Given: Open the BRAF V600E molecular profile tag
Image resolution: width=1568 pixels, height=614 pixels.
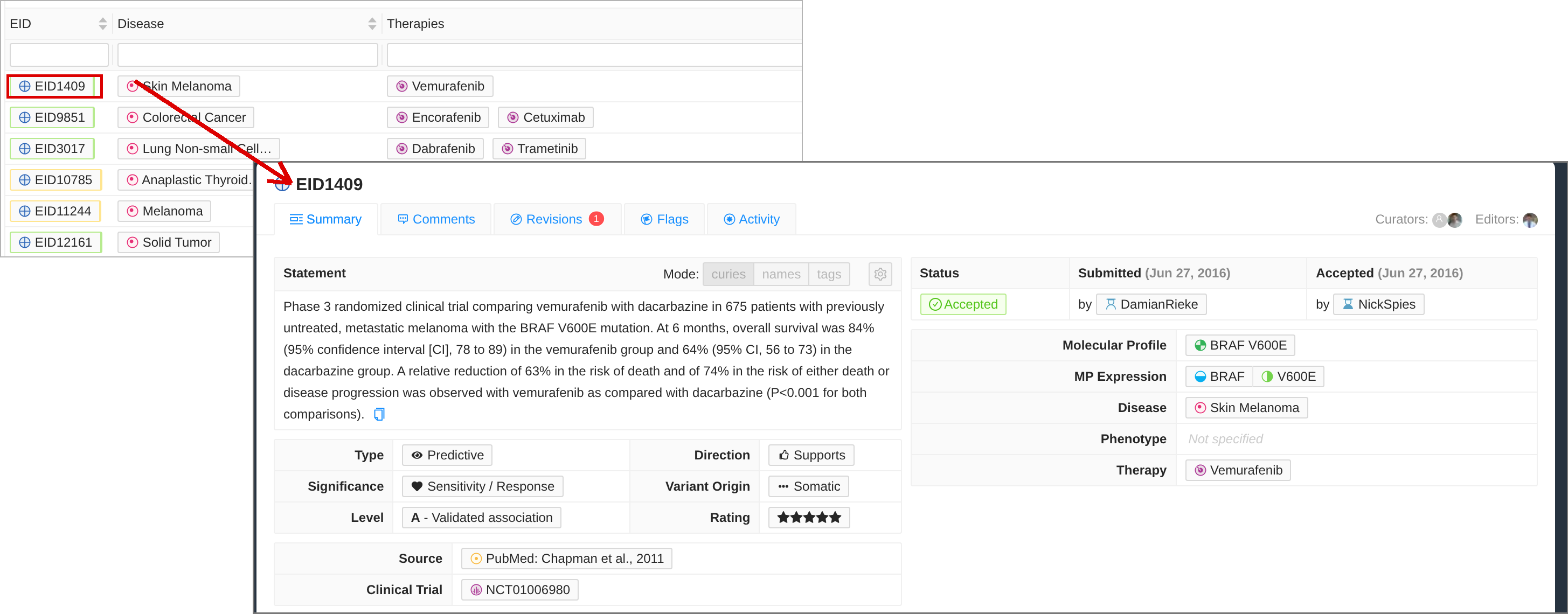Looking at the screenshot, I should (1240, 345).
